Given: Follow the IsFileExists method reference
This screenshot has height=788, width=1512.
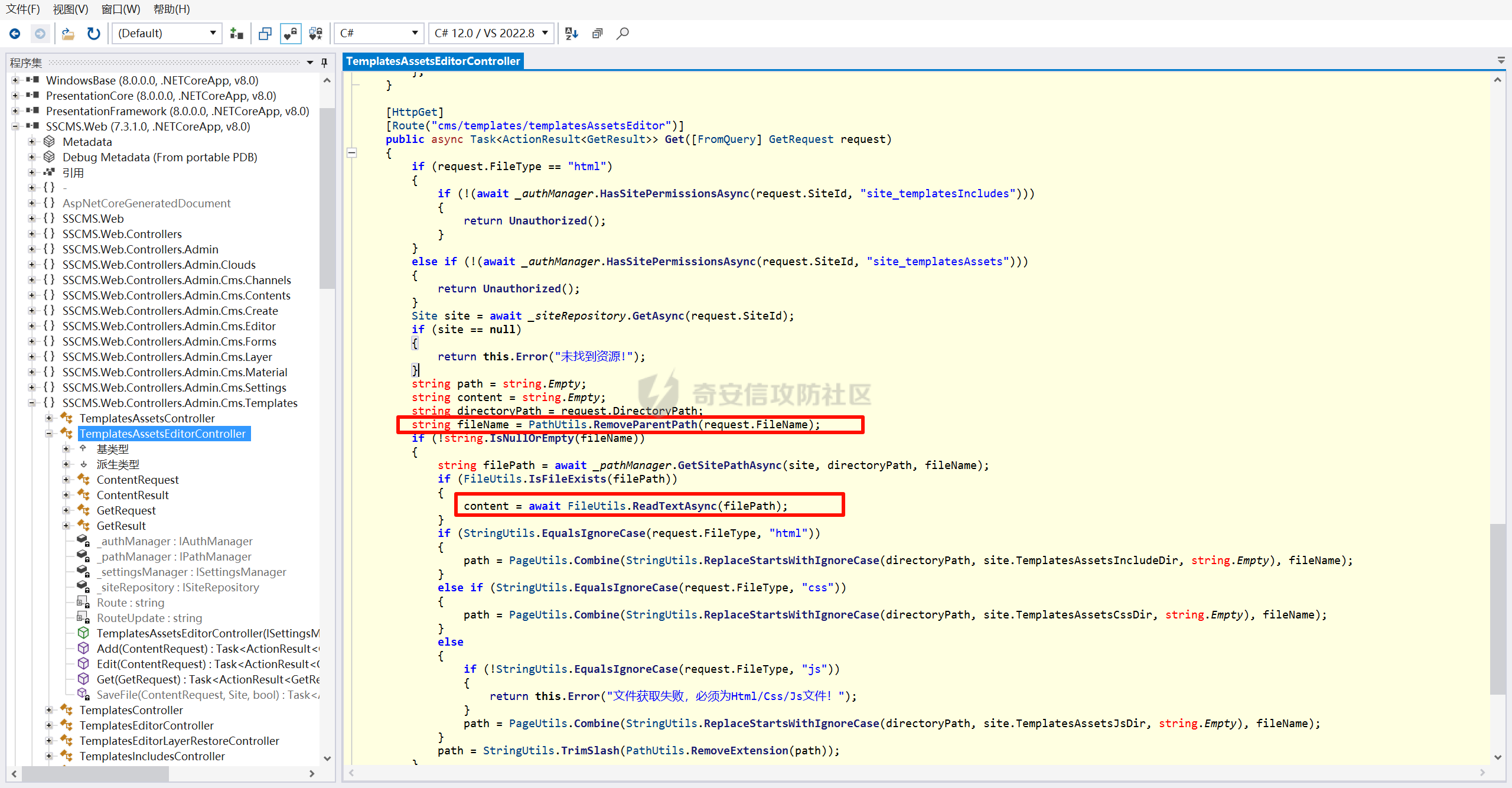Looking at the screenshot, I should coord(568,478).
